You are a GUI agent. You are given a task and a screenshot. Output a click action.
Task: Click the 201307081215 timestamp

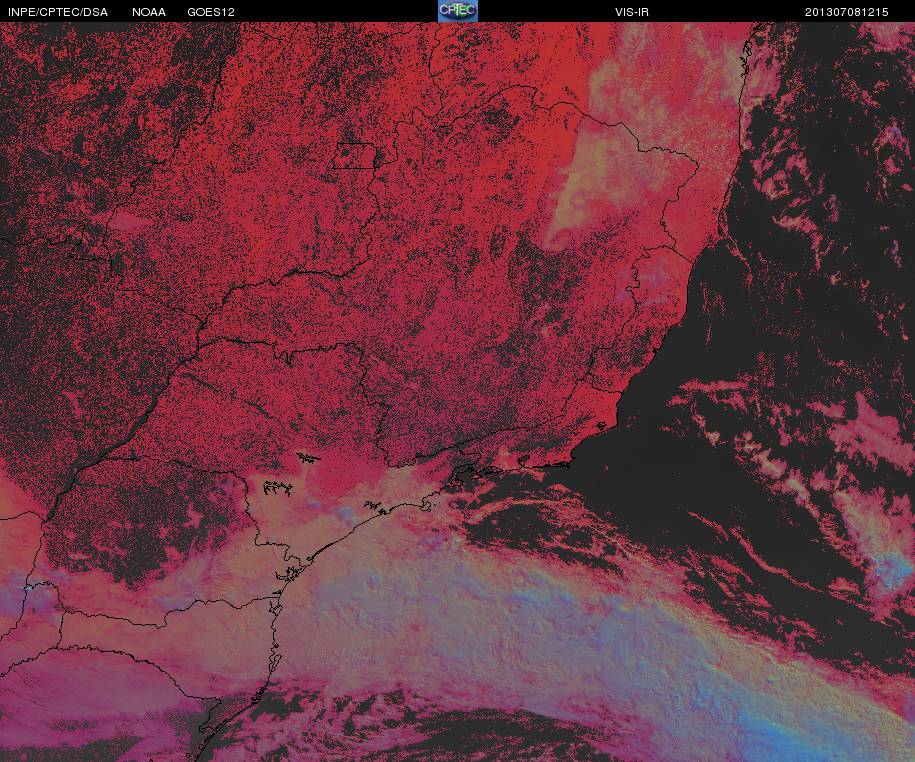[x=847, y=12]
